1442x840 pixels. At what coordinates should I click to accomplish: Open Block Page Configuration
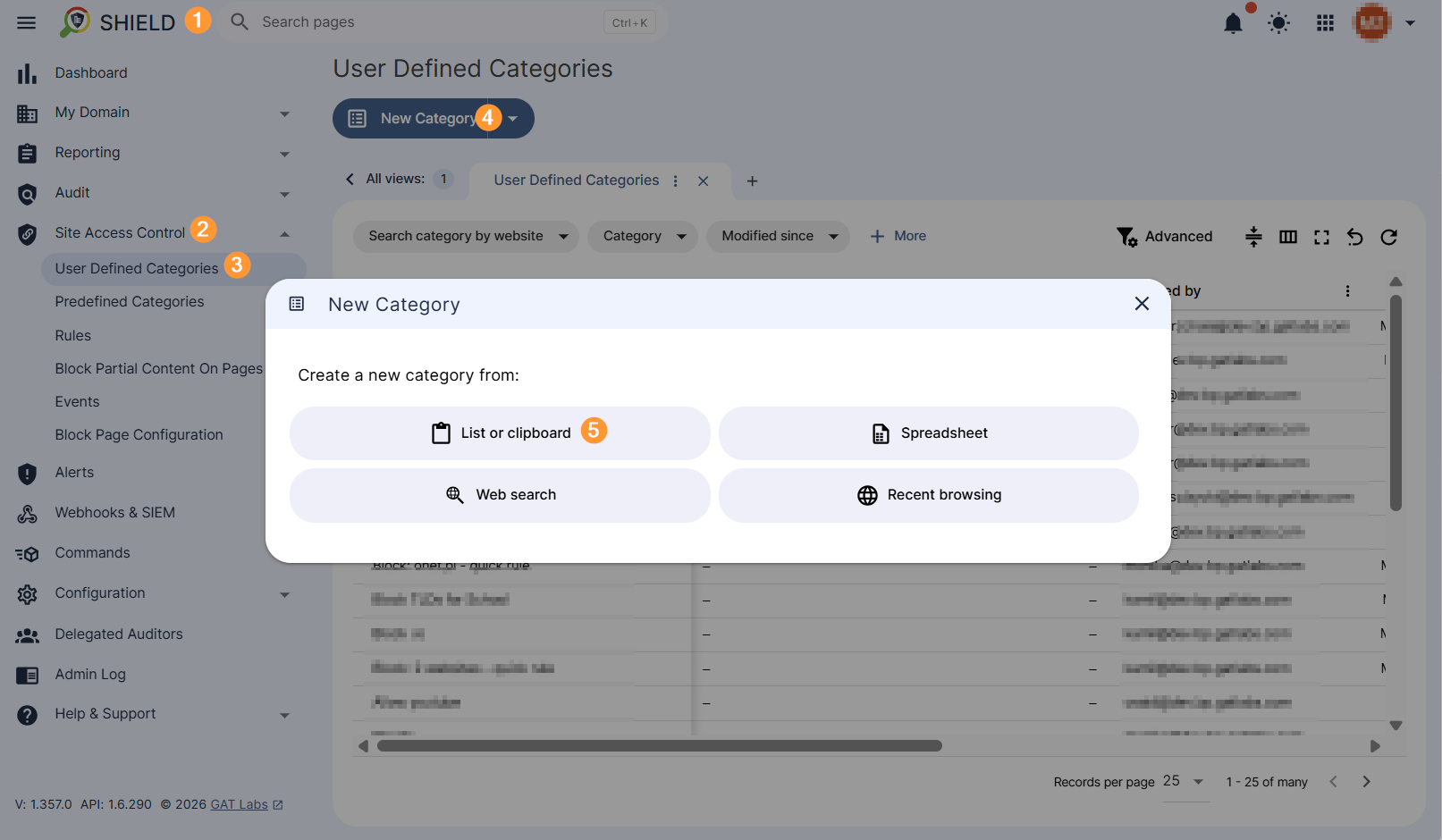pos(139,434)
